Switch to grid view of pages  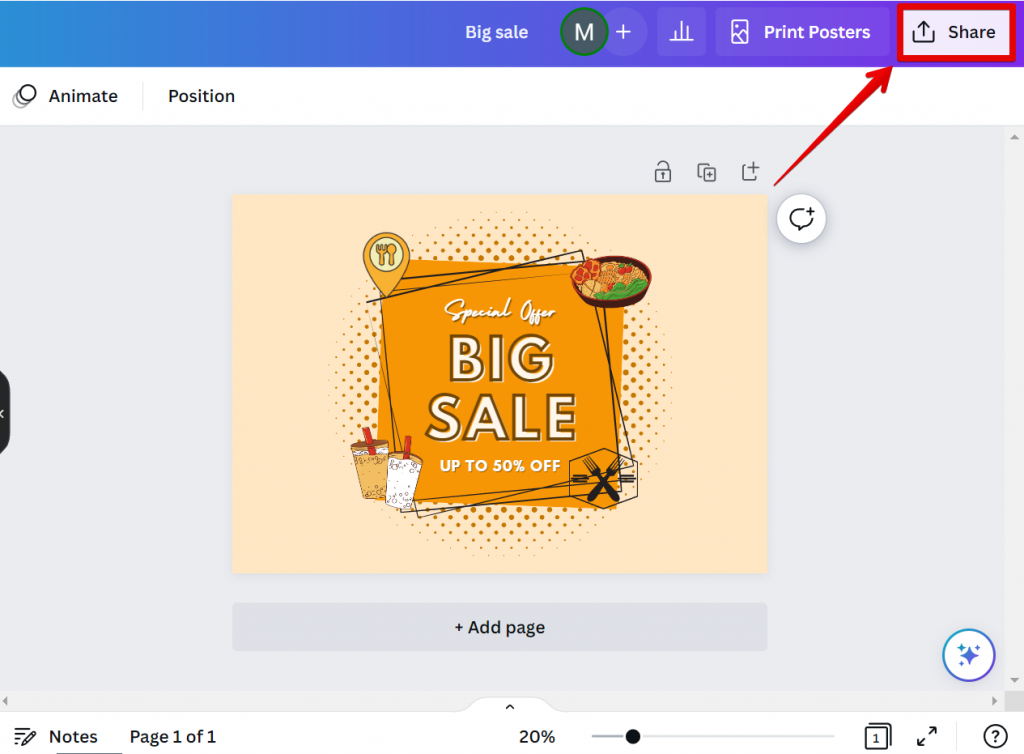tap(877, 736)
